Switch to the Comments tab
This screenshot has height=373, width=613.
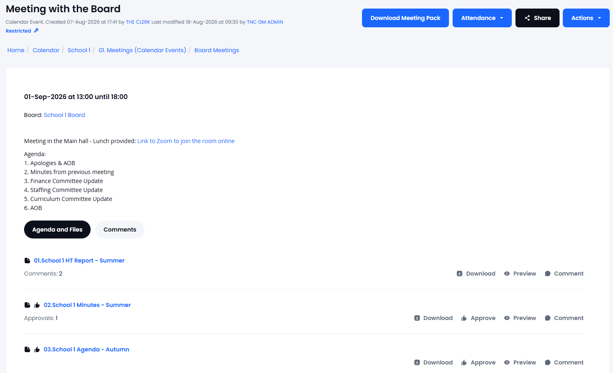click(x=120, y=230)
